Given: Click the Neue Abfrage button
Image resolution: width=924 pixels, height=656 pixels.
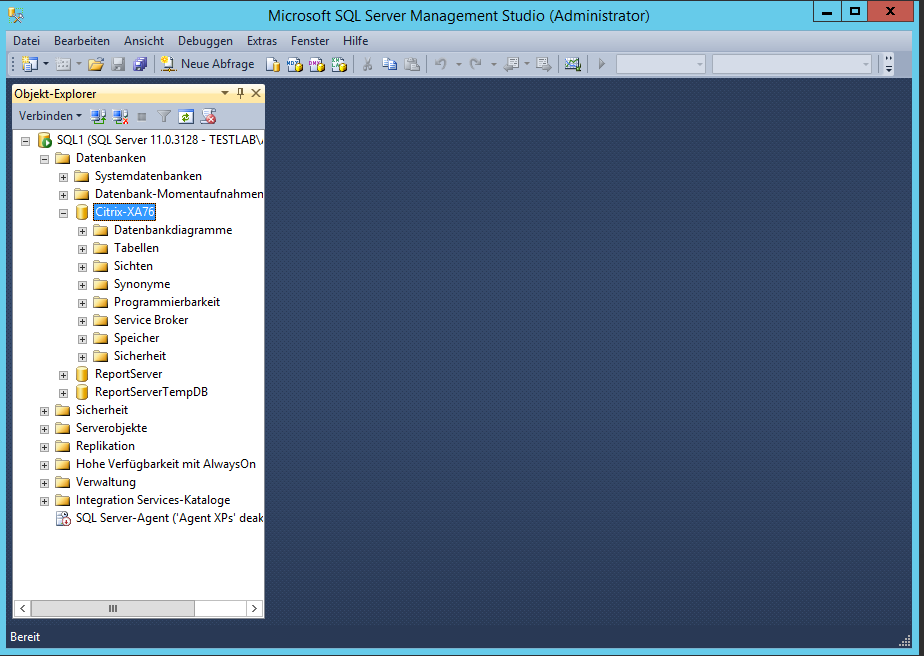Looking at the screenshot, I should (207, 64).
